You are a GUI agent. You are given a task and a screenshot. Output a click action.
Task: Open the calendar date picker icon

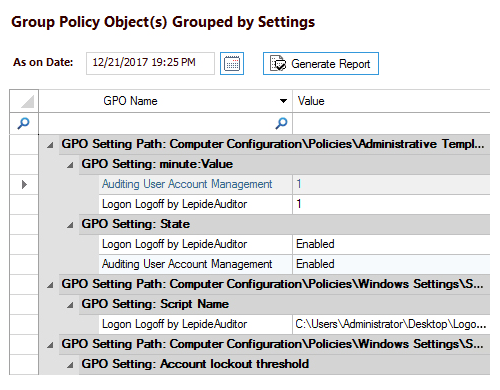232,63
